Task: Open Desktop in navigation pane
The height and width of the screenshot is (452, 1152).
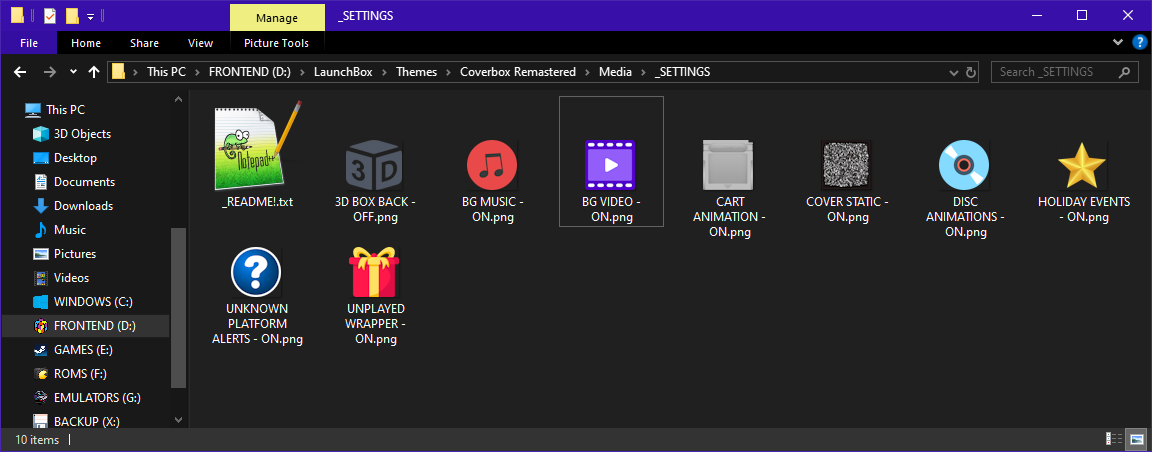Action: pyautogui.click(x=75, y=158)
